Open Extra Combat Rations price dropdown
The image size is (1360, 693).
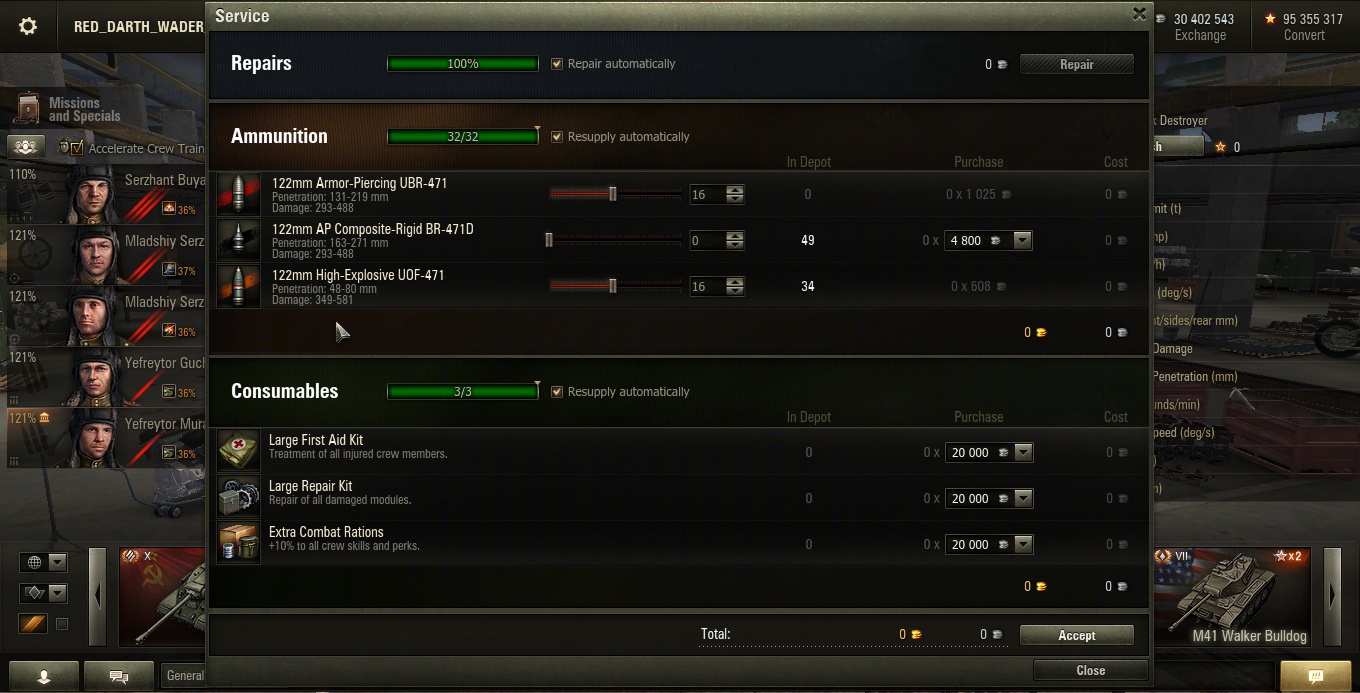[x=1022, y=544]
